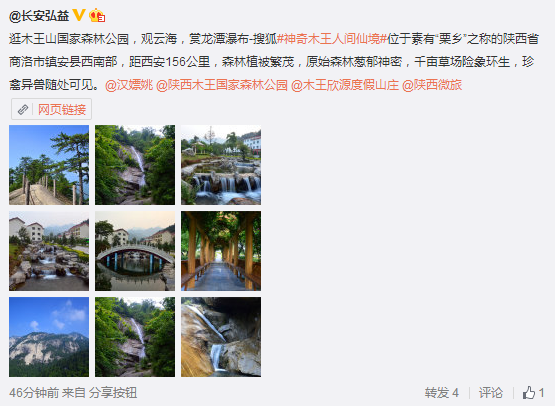Open the @木王欣源度假山庄 mention link

[345, 85]
